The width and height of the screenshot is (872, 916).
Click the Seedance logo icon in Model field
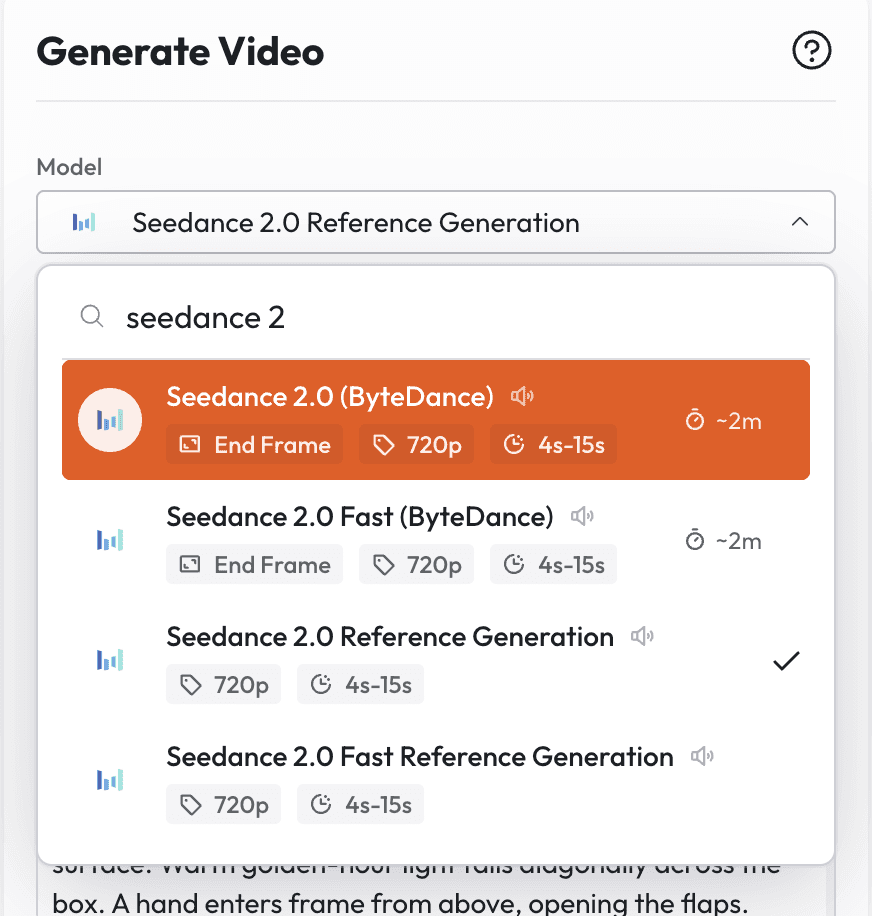tap(84, 222)
